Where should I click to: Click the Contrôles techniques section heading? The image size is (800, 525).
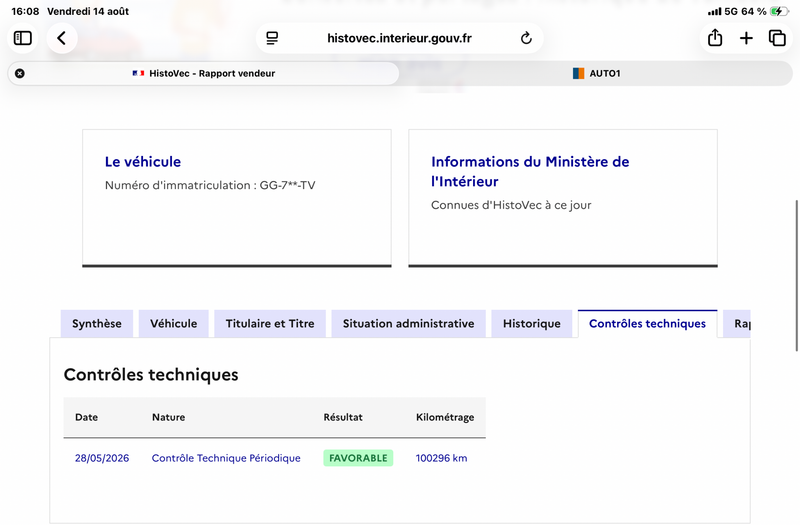(151, 374)
